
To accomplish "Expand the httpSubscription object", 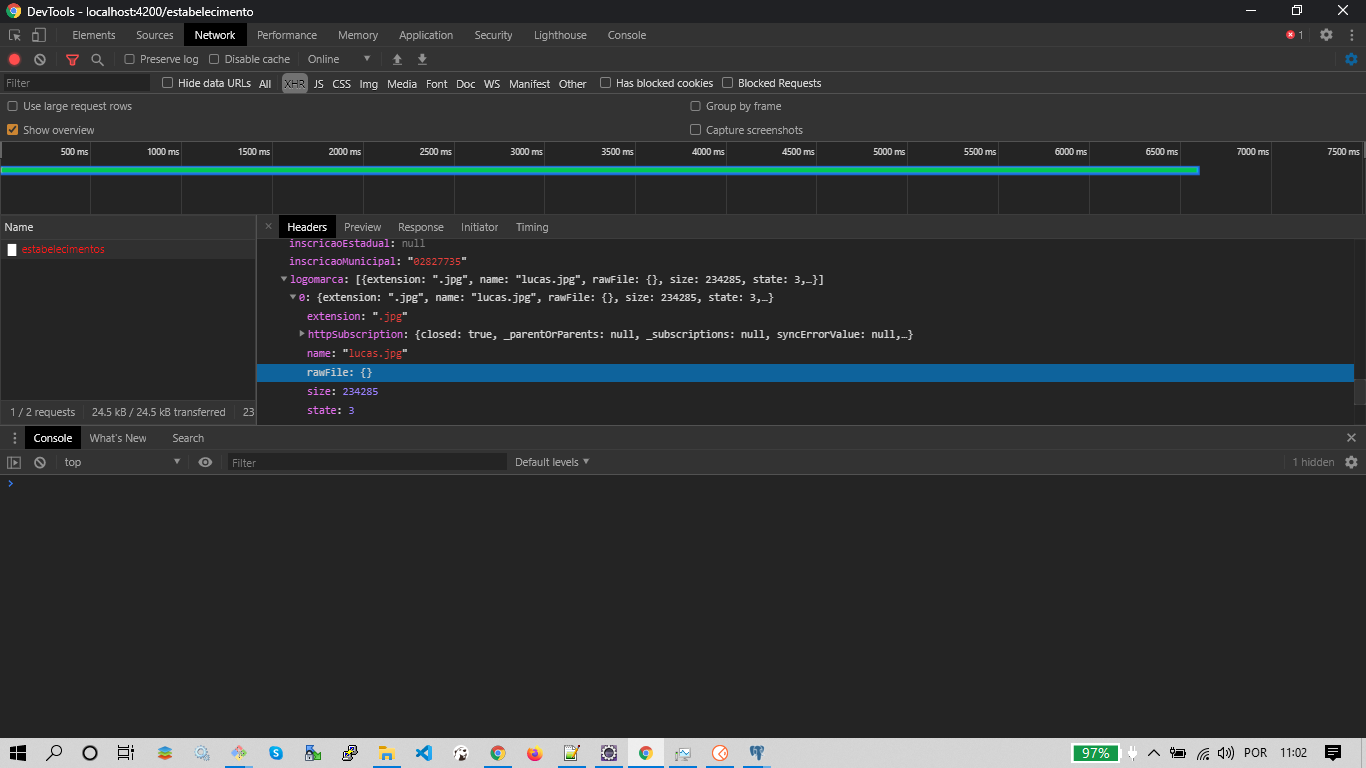I will click(302, 334).
